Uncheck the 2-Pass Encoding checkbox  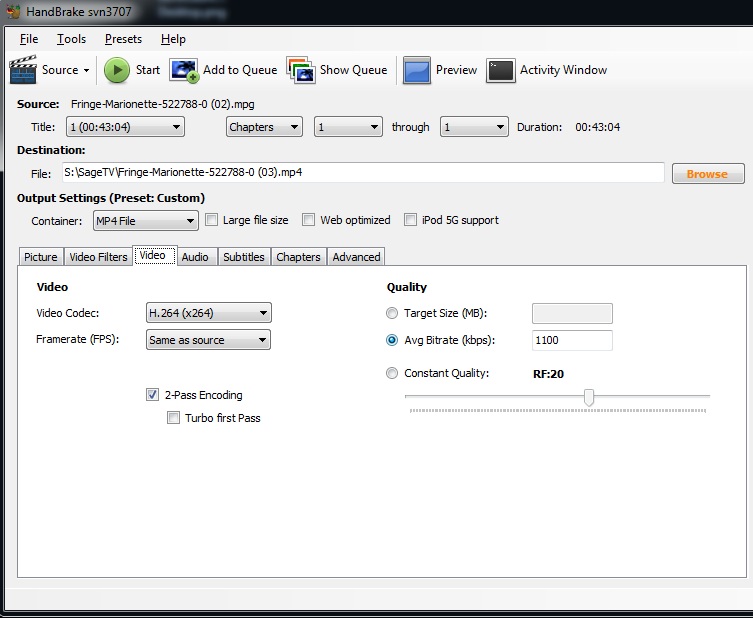coord(152,395)
